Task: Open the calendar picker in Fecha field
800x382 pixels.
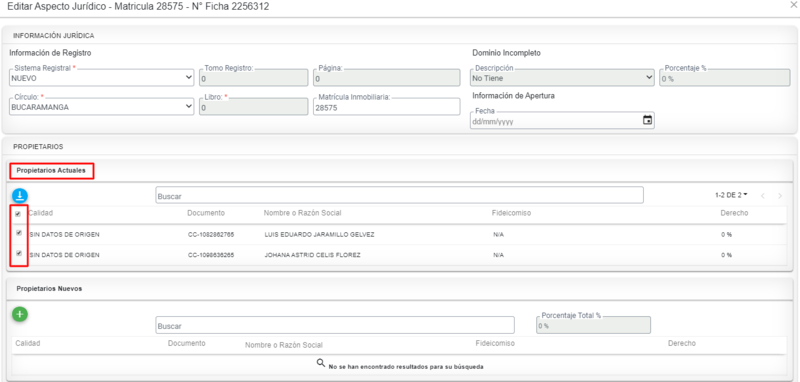Action: click(647, 120)
